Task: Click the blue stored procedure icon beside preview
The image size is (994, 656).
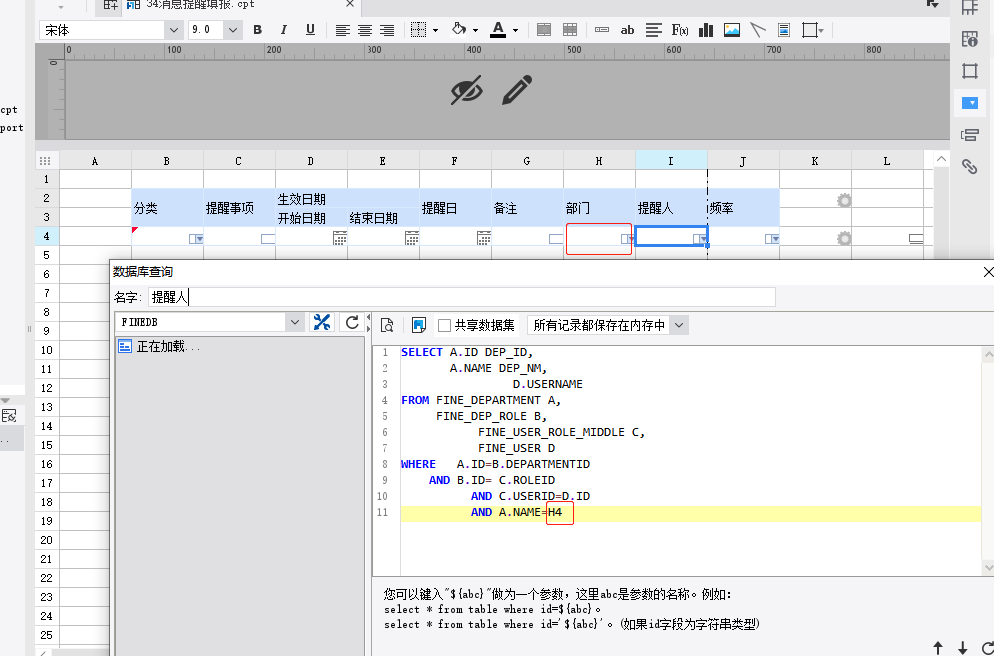Action: [x=418, y=325]
